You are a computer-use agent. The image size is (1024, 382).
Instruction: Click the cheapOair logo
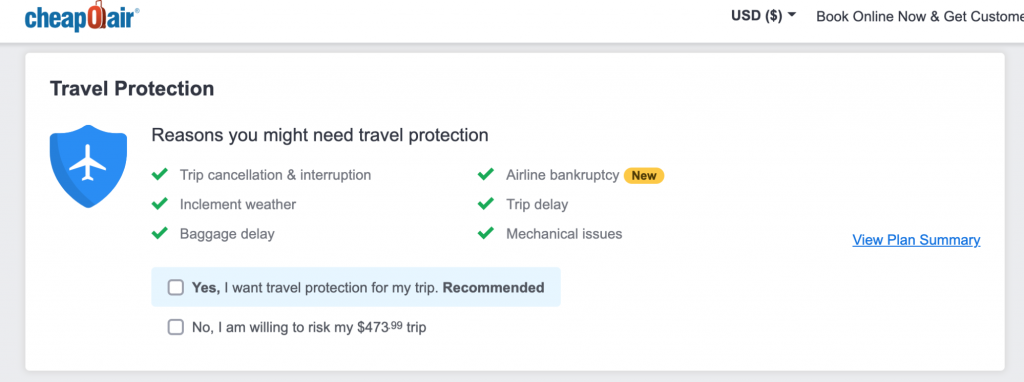(82, 16)
